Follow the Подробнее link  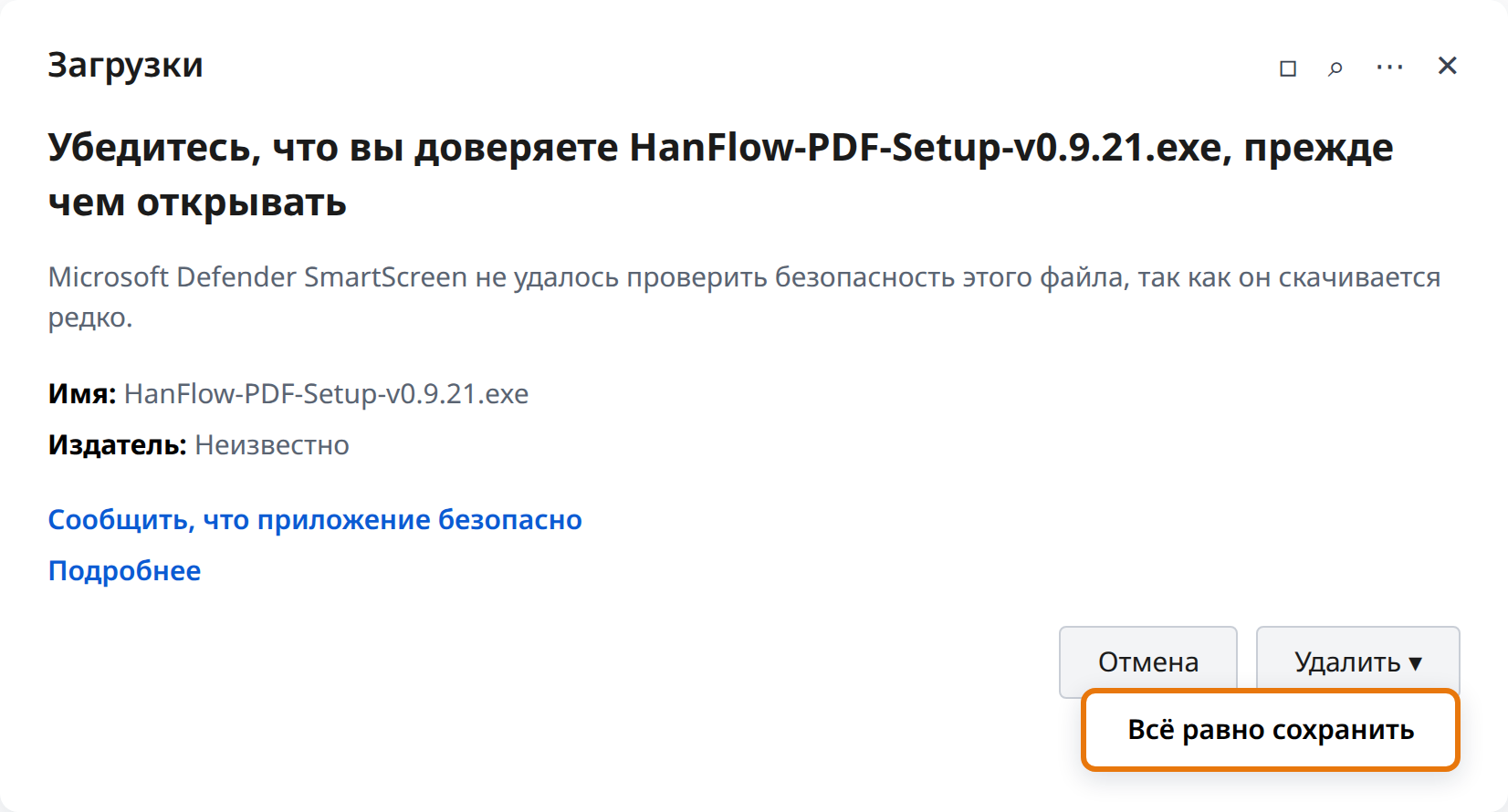pos(124,571)
